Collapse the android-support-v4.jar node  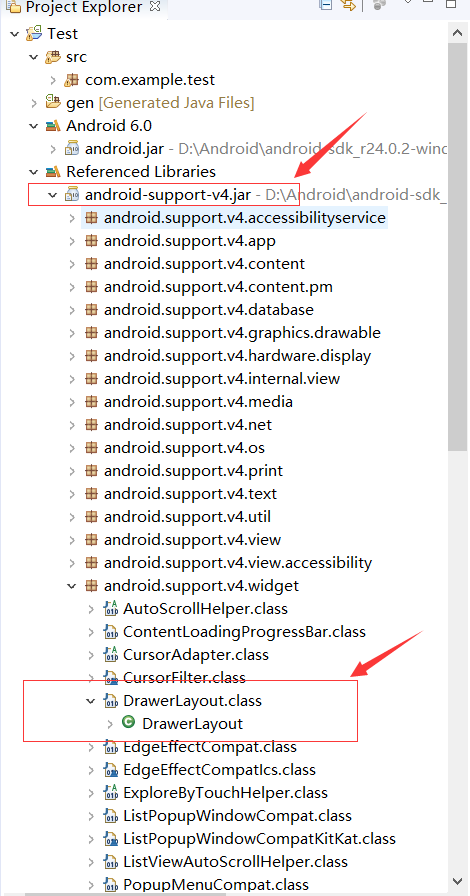coord(53,195)
